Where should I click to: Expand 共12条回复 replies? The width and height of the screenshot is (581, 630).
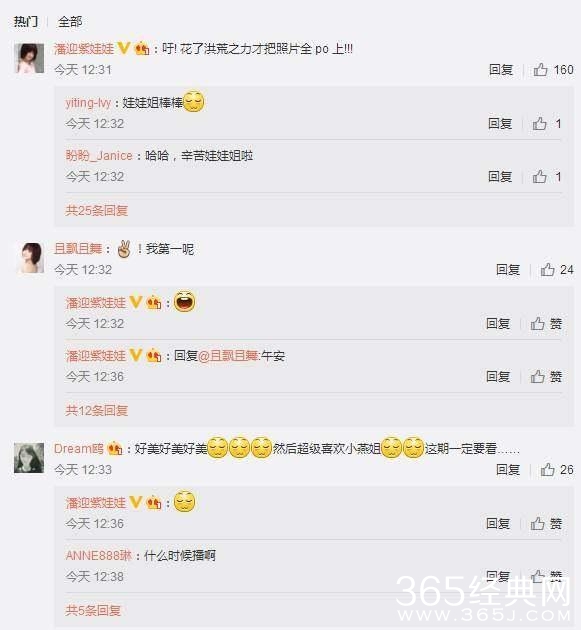click(x=96, y=410)
